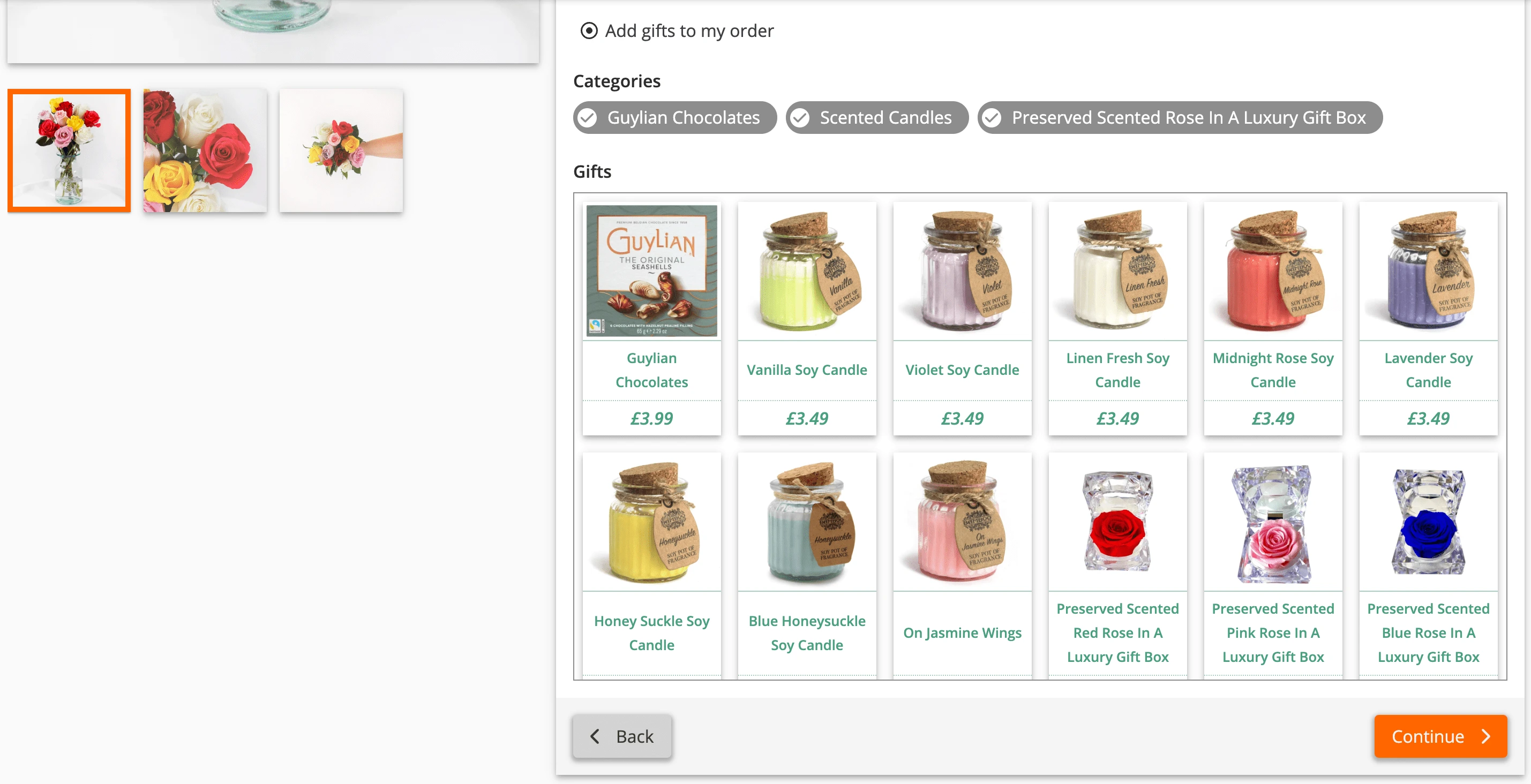1531x784 pixels.
Task: Show the hand-held bouquet thumbnail
Action: click(x=341, y=151)
